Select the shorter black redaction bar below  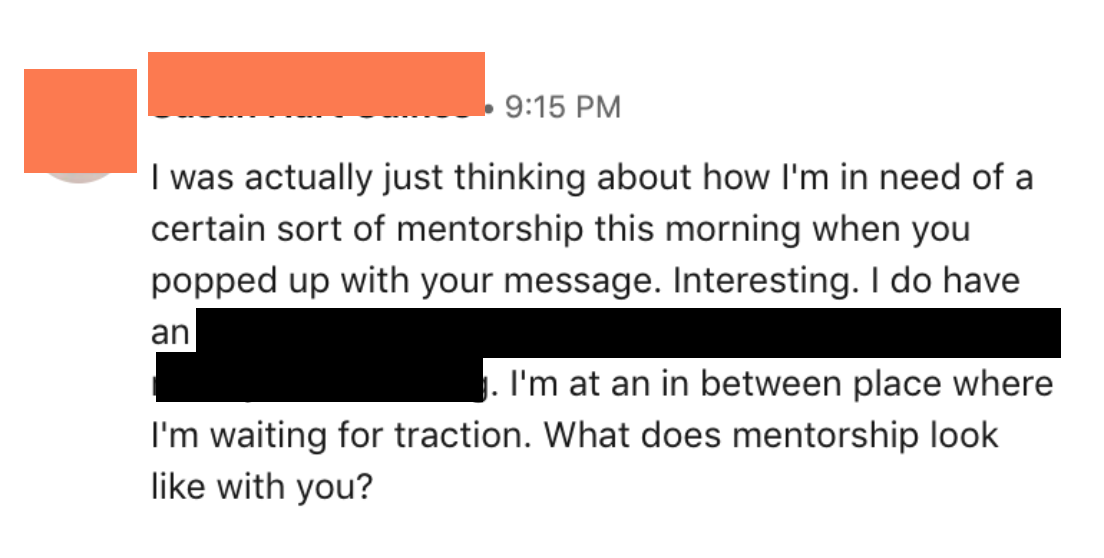point(319,379)
